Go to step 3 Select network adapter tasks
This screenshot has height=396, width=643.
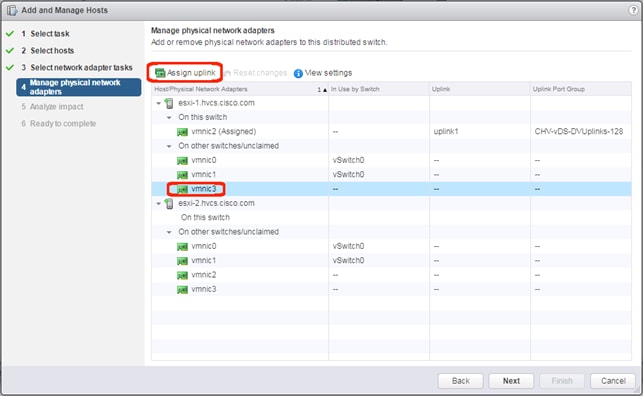point(77,67)
